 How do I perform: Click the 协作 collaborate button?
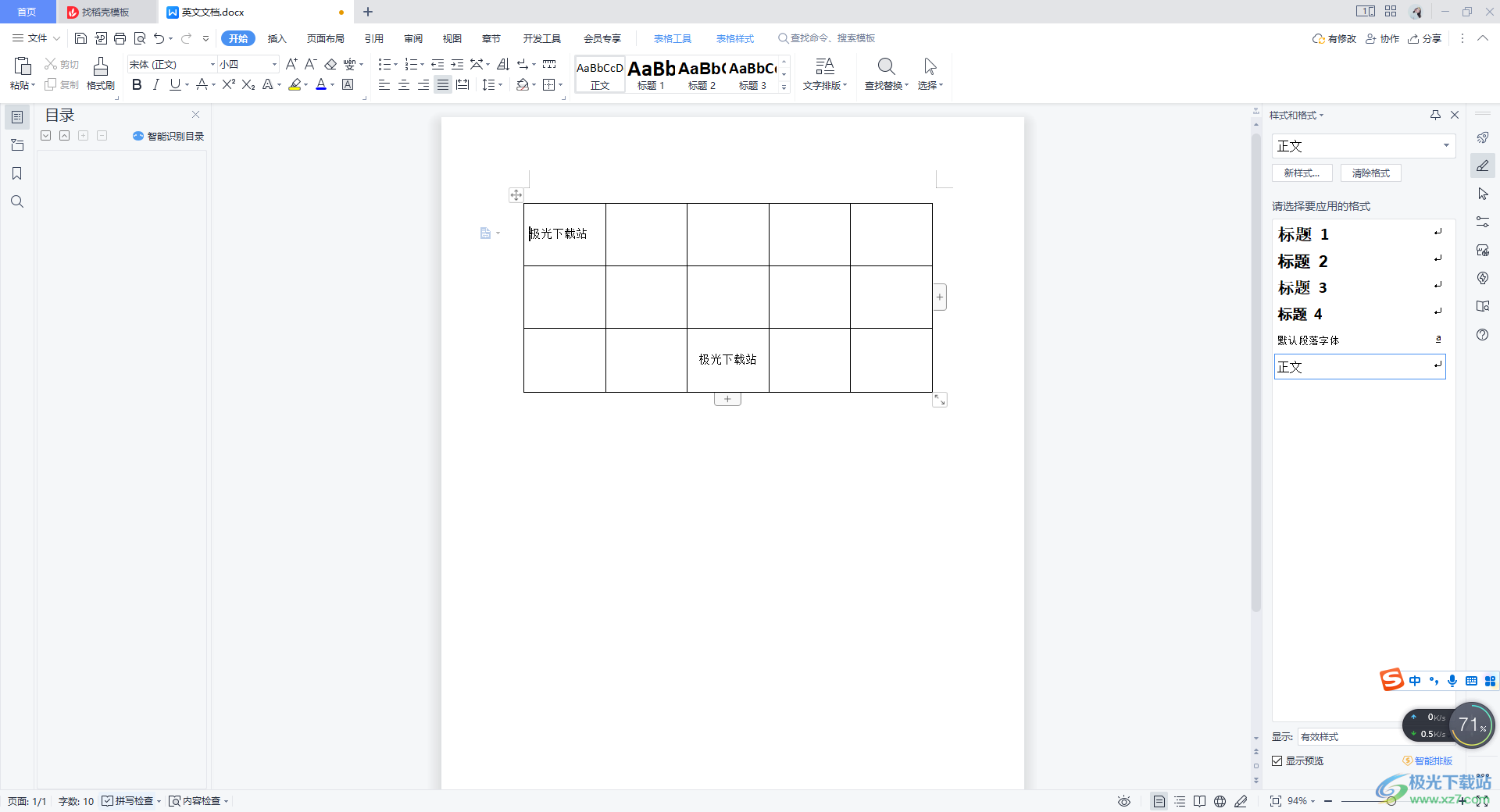1382,38
